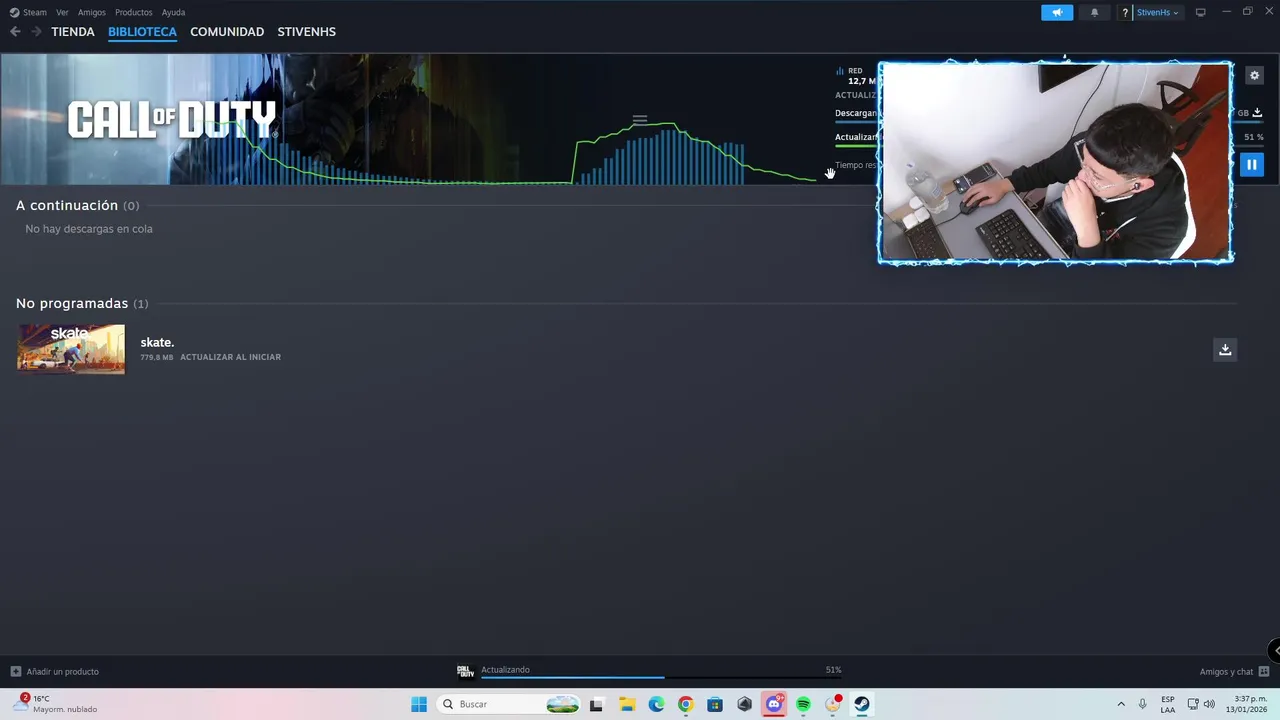
Task: Launch Microsoft Edge from taskbar
Action: (656, 704)
